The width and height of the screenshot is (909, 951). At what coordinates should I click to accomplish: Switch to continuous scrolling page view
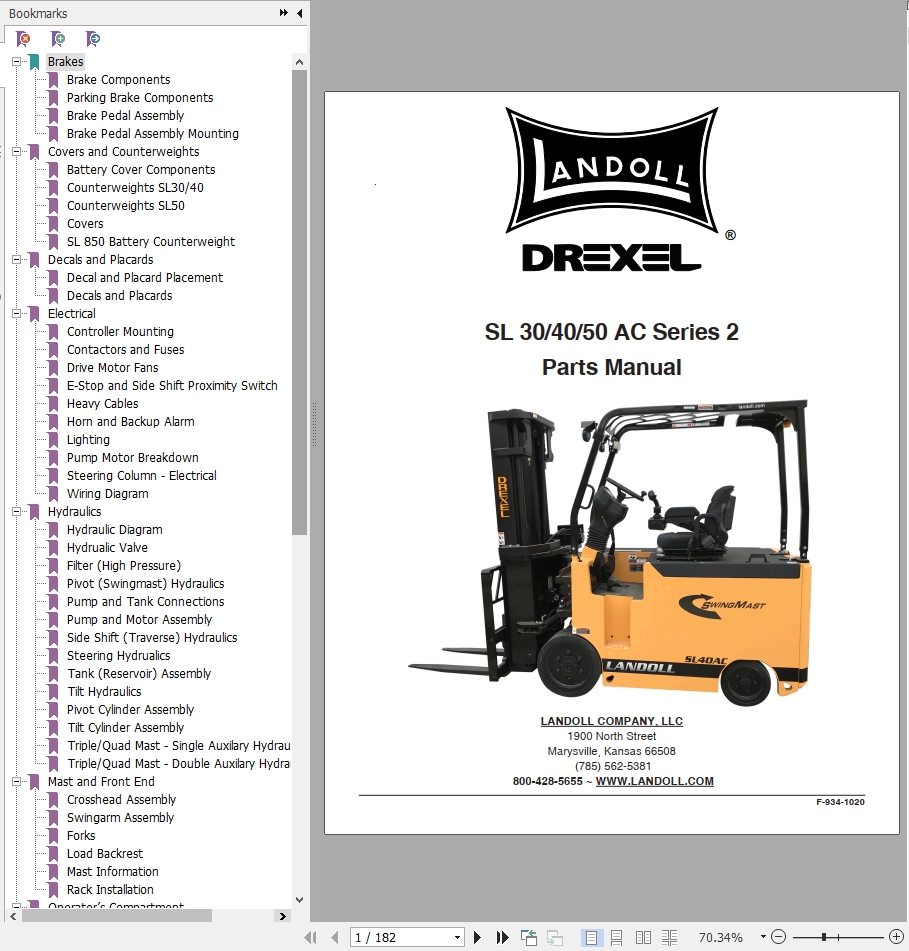[x=617, y=938]
